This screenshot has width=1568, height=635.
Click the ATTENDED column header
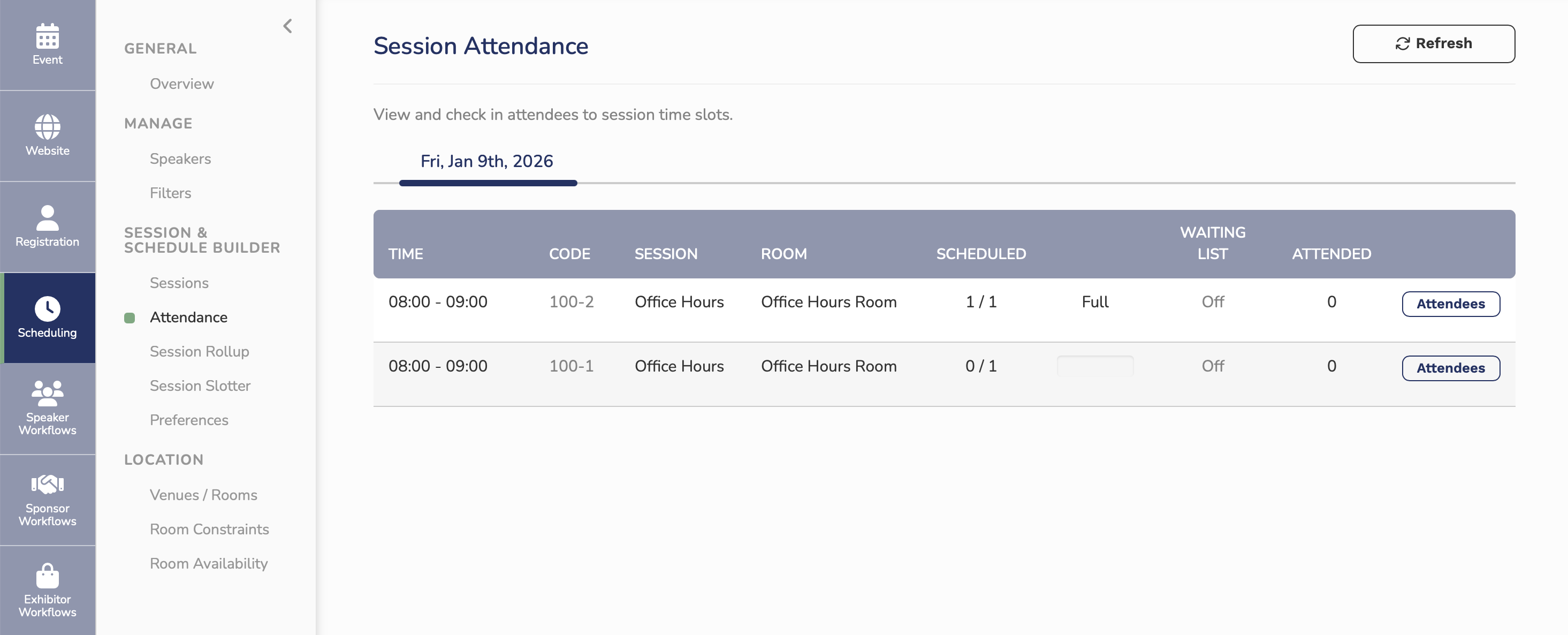[1331, 254]
